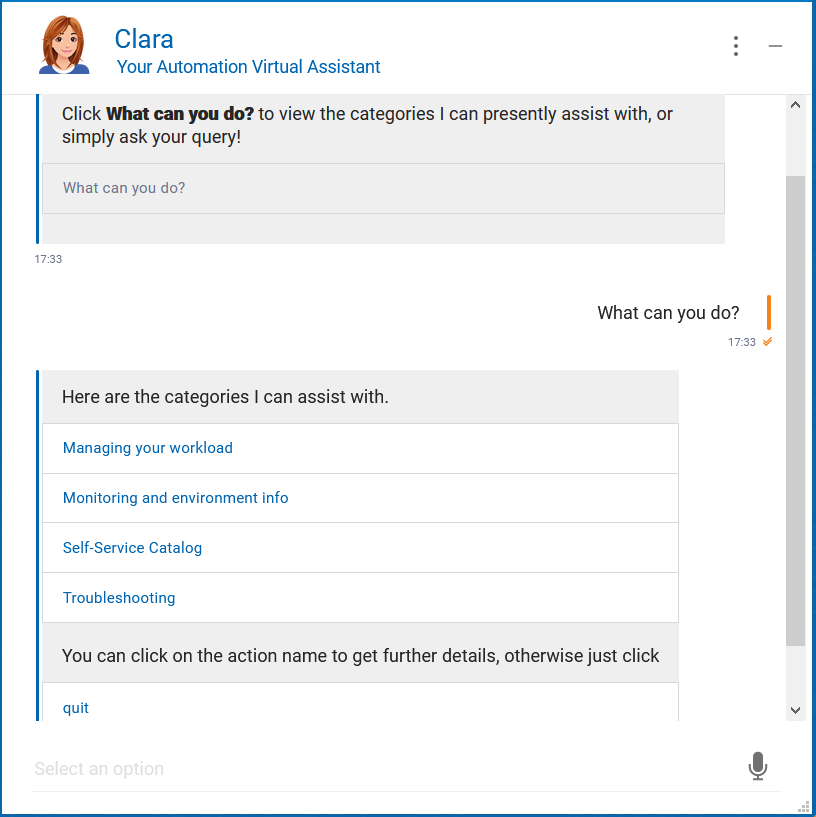This screenshot has height=817, width=816.
Task: Click the orange message delivered checkmark
Action: click(767, 342)
